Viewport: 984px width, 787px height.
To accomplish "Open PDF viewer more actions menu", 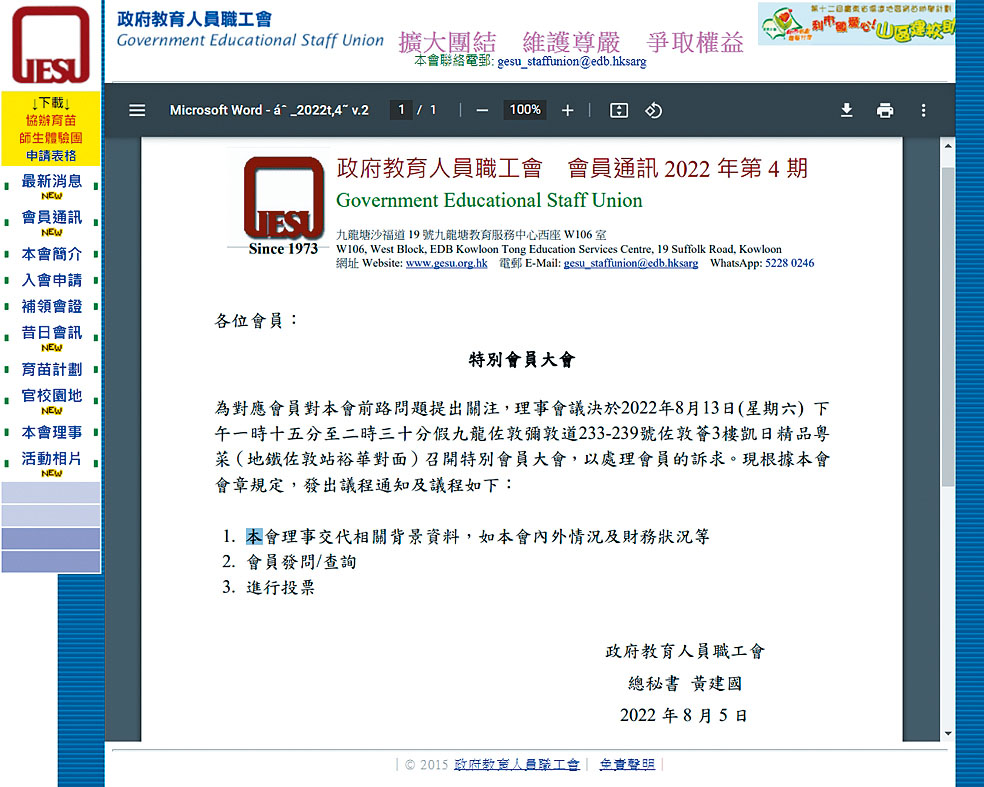I will click(x=923, y=110).
